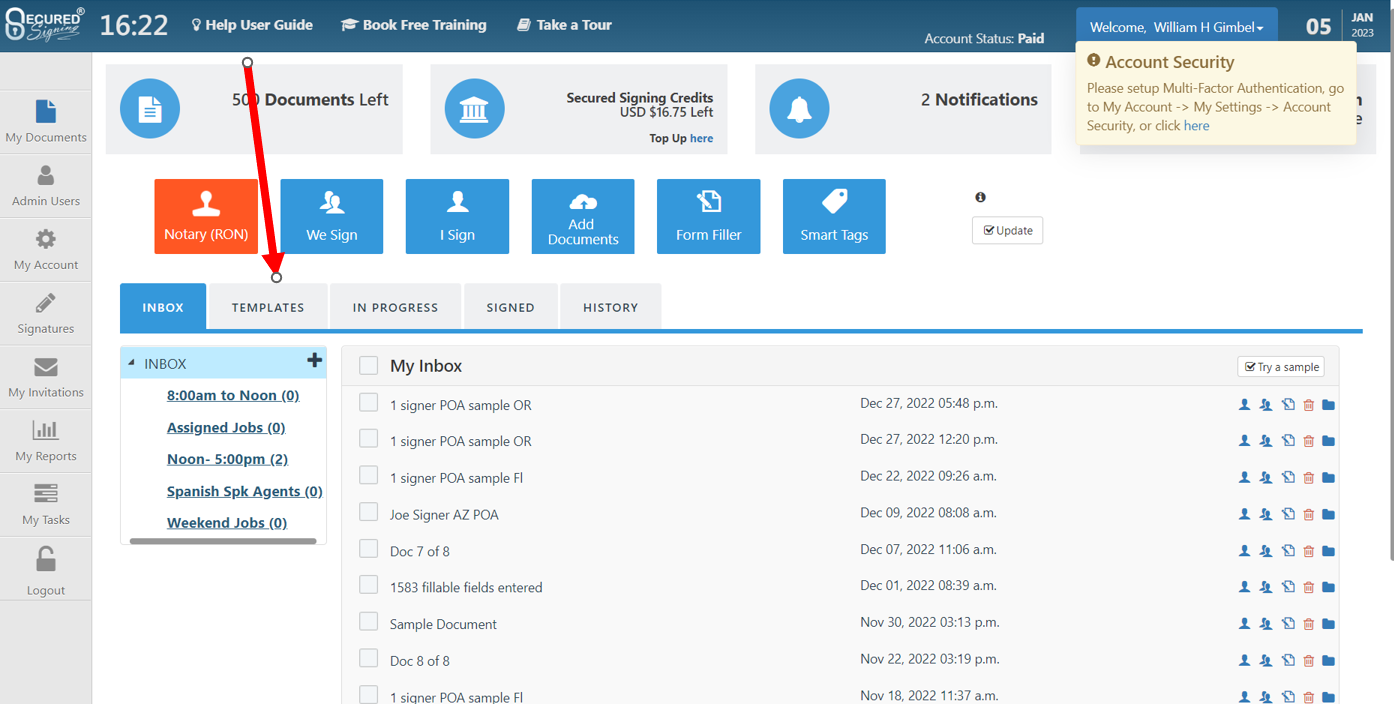Tick the Joe Signer AZ POA checkbox
The height and width of the screenshot is (704, 1394).
click(369, 511)
